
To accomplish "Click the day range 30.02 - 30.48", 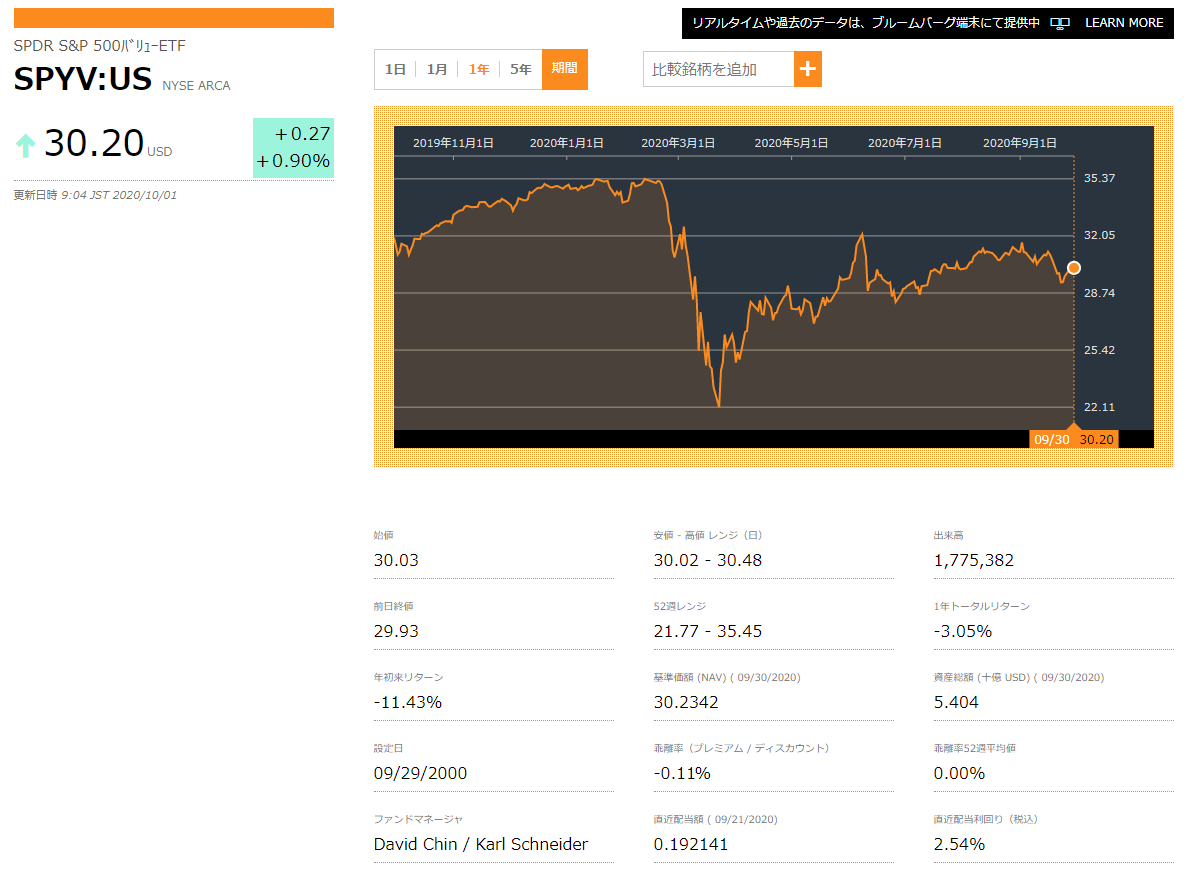I will coord(707,561).
